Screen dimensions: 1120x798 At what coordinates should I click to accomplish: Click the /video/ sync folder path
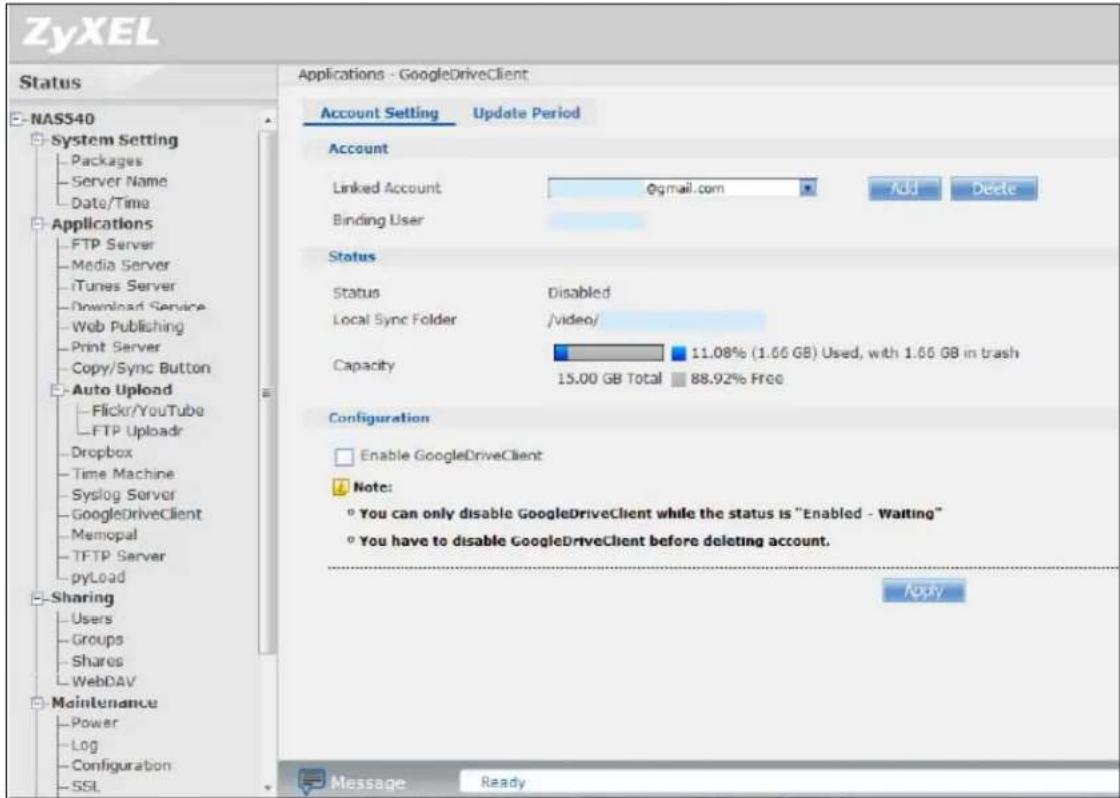(571, 320)
